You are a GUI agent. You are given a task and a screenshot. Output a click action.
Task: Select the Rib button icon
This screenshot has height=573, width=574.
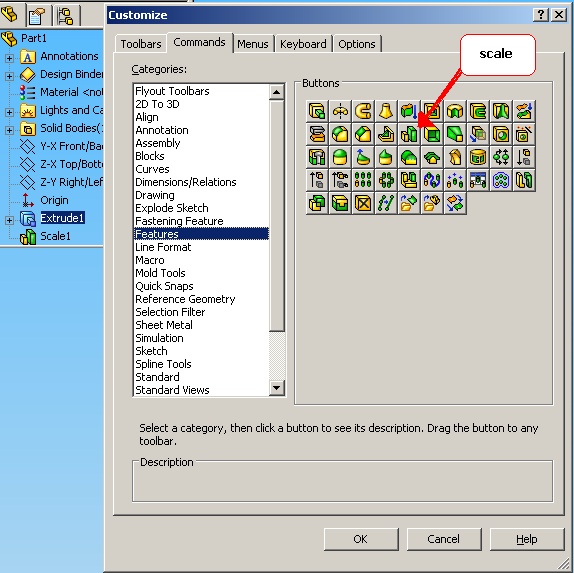pos(386,134)
